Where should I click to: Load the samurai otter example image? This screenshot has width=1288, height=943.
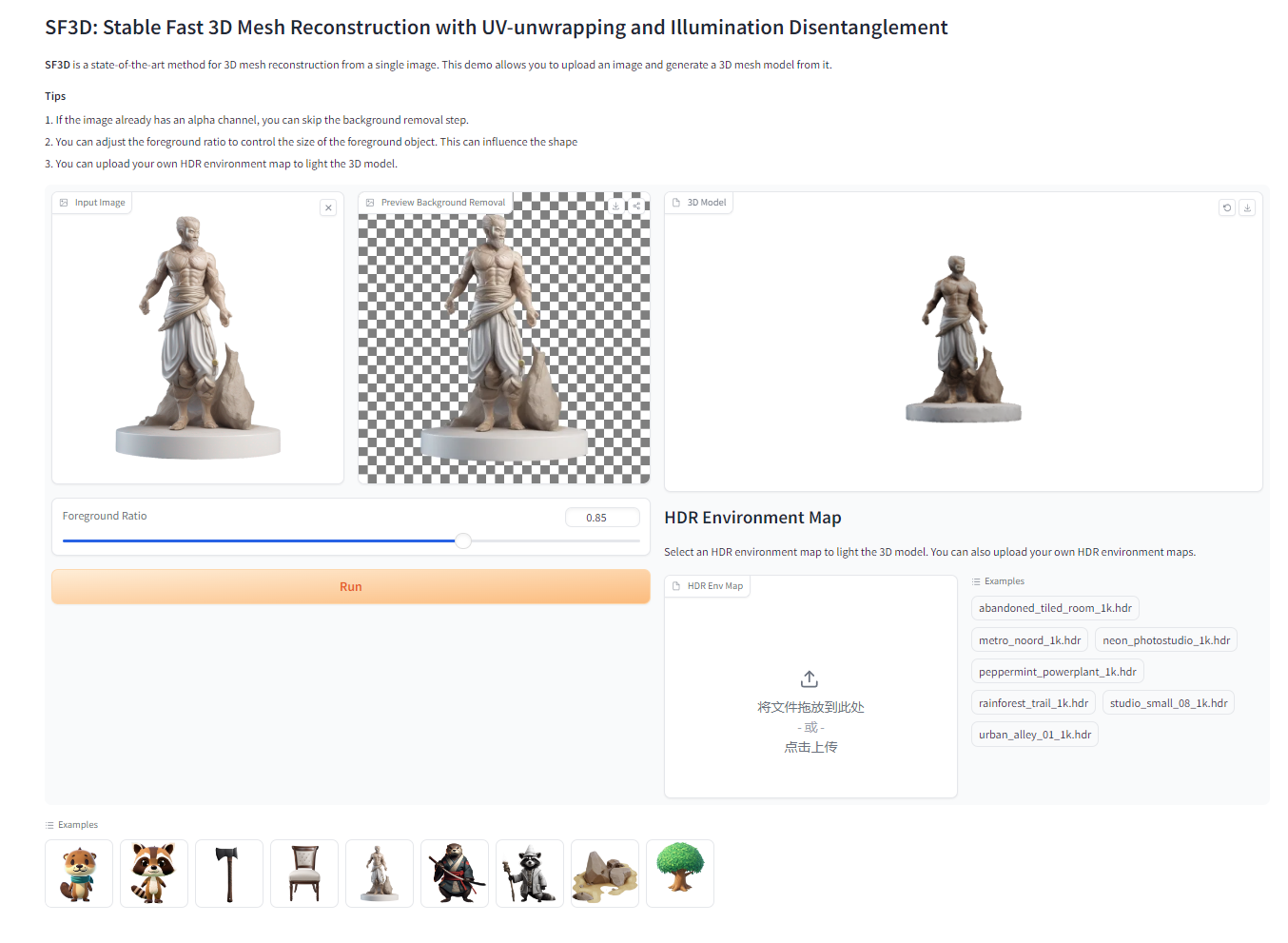click(455, 874)
